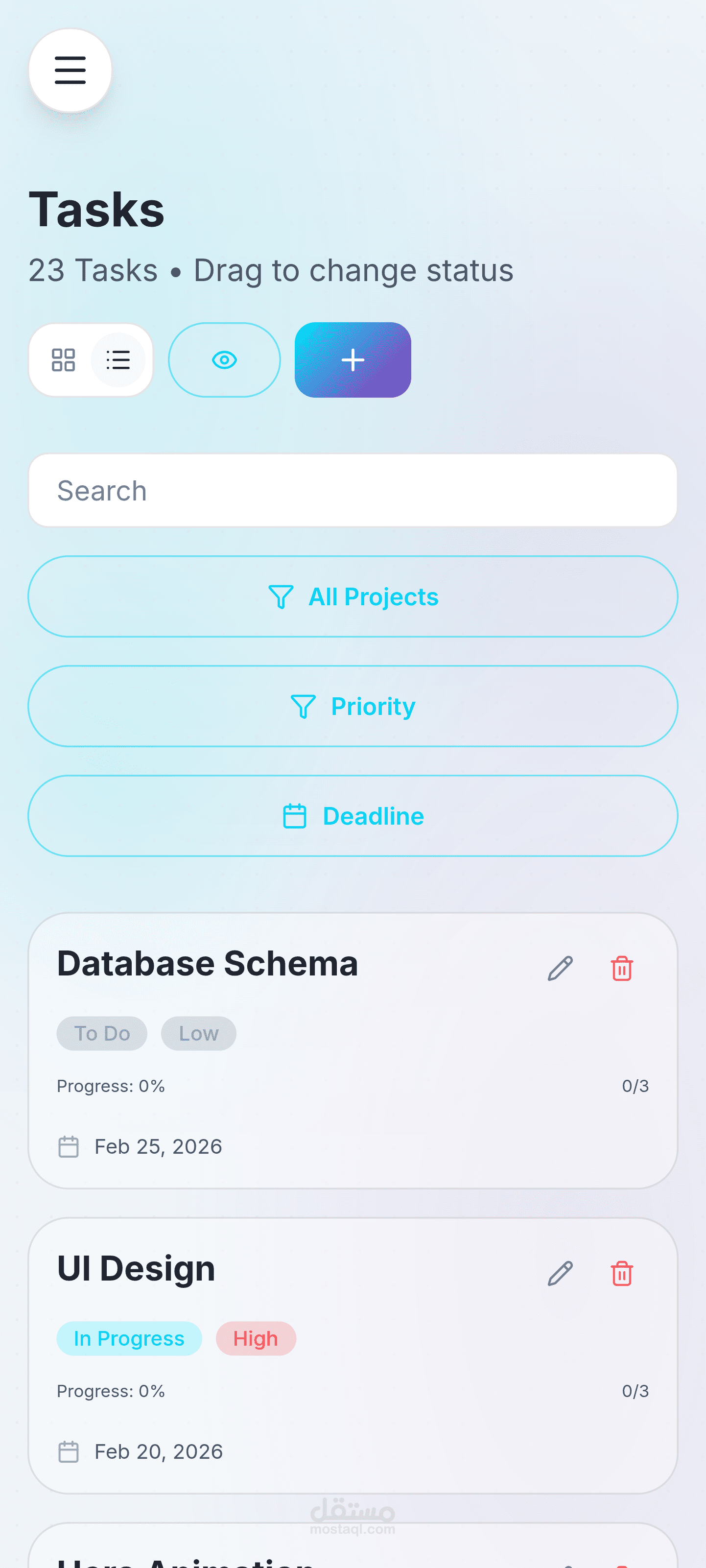Open the Database Schema task title
The image size is (706, 1568).
(208, 964)
